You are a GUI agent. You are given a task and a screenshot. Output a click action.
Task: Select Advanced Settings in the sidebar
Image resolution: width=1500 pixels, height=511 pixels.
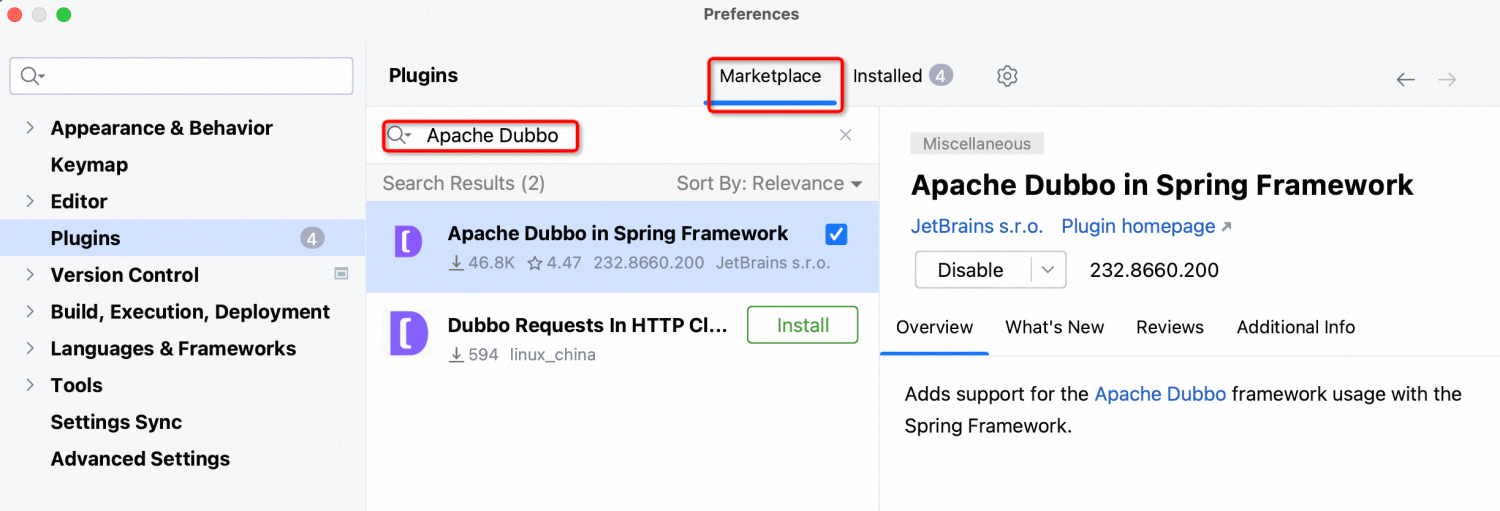[140, 459]
